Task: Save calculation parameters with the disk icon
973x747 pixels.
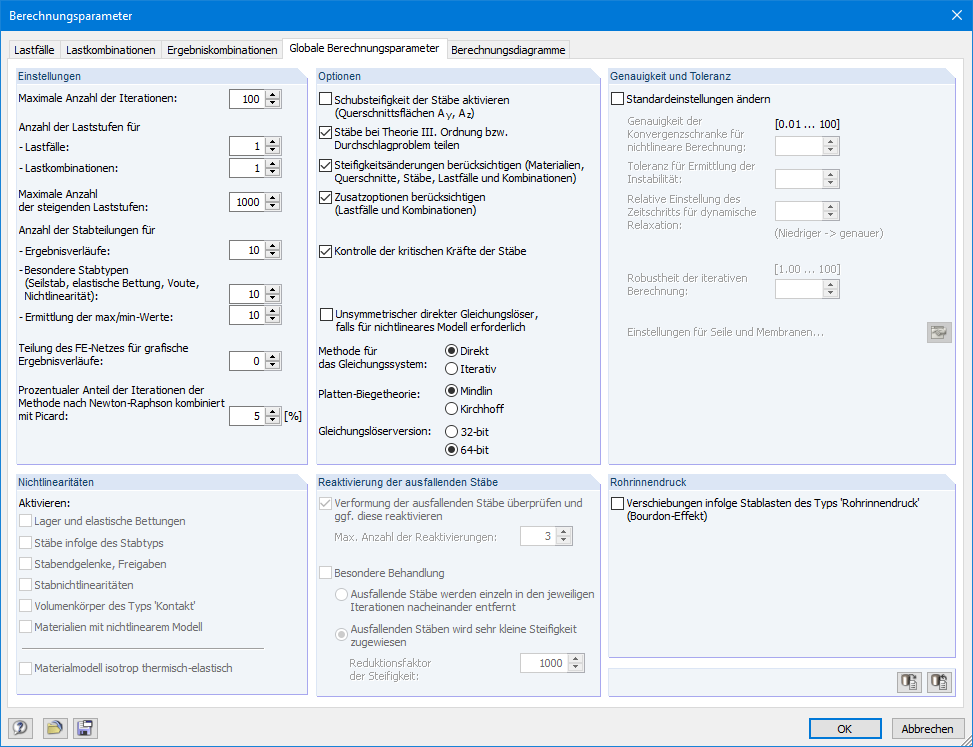Action: (84, 728)
